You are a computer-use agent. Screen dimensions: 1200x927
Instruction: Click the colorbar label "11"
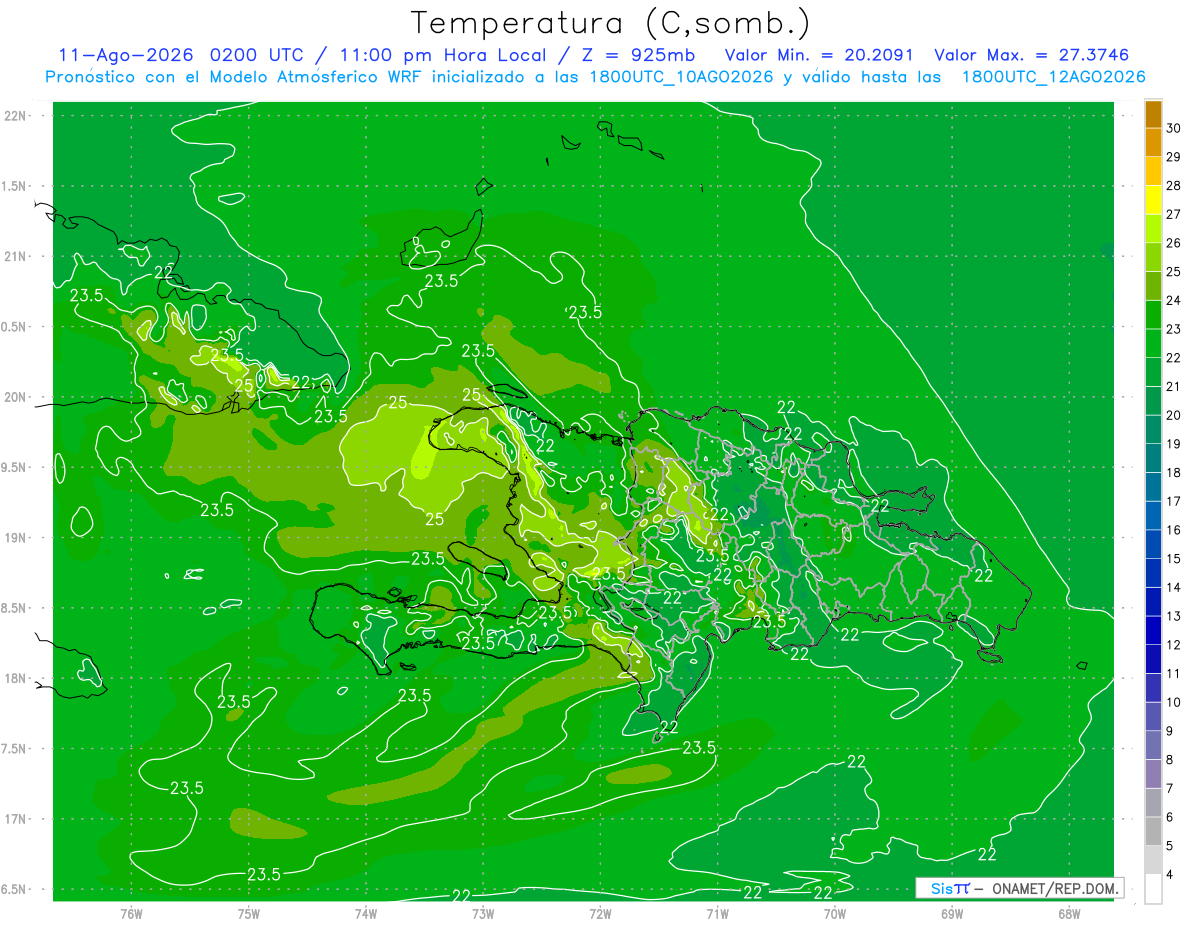pyautogui.click(x=1174, y=674)
